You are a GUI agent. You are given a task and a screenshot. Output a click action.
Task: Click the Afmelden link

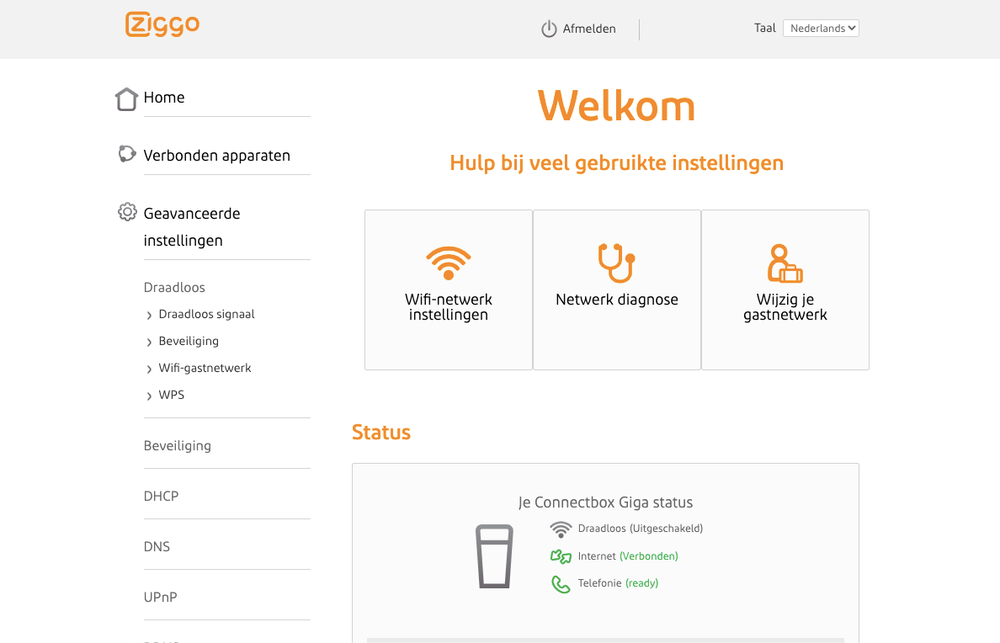pyautogui.click(x=589, y=29)
